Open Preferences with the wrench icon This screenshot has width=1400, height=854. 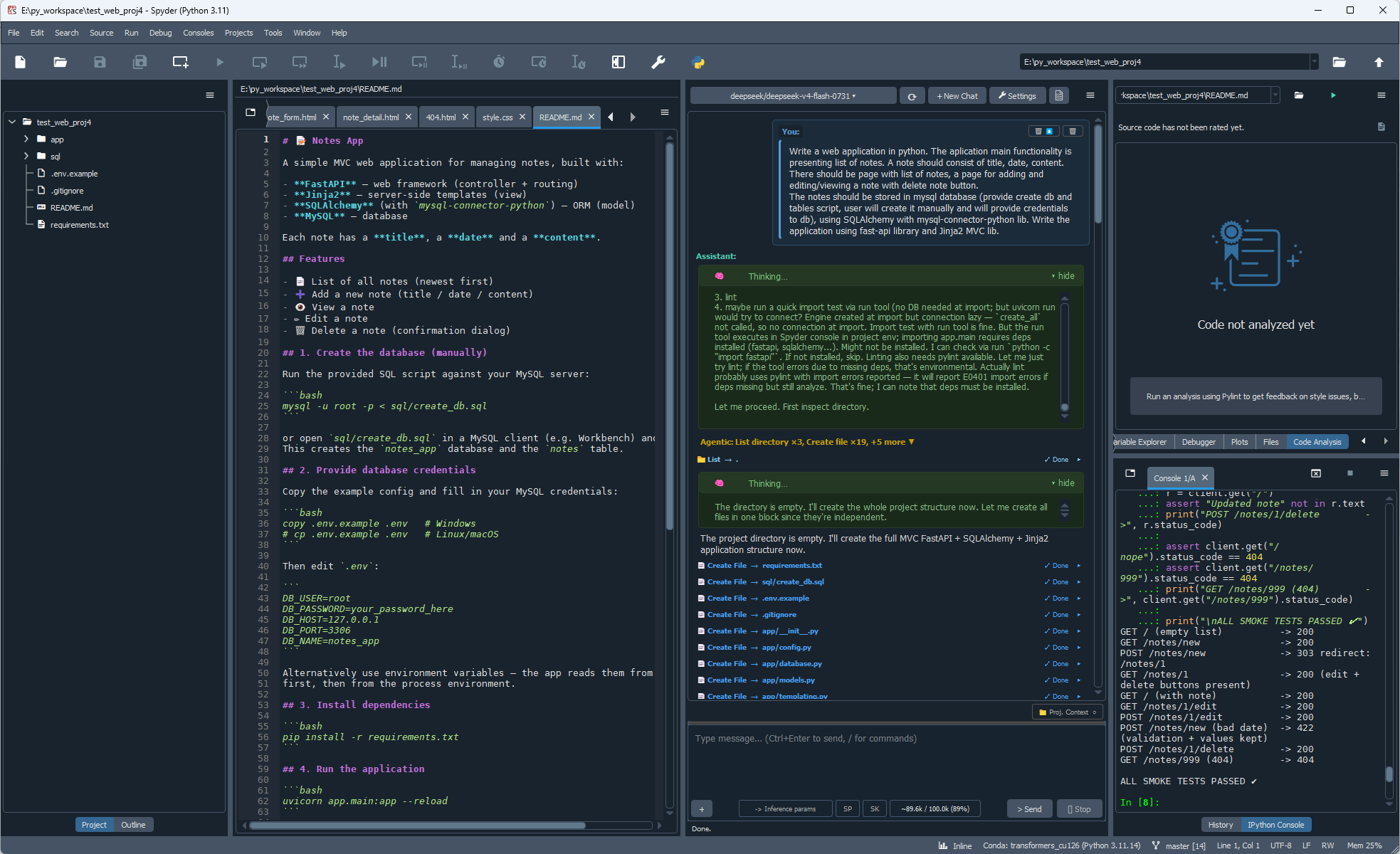(658, 62)
